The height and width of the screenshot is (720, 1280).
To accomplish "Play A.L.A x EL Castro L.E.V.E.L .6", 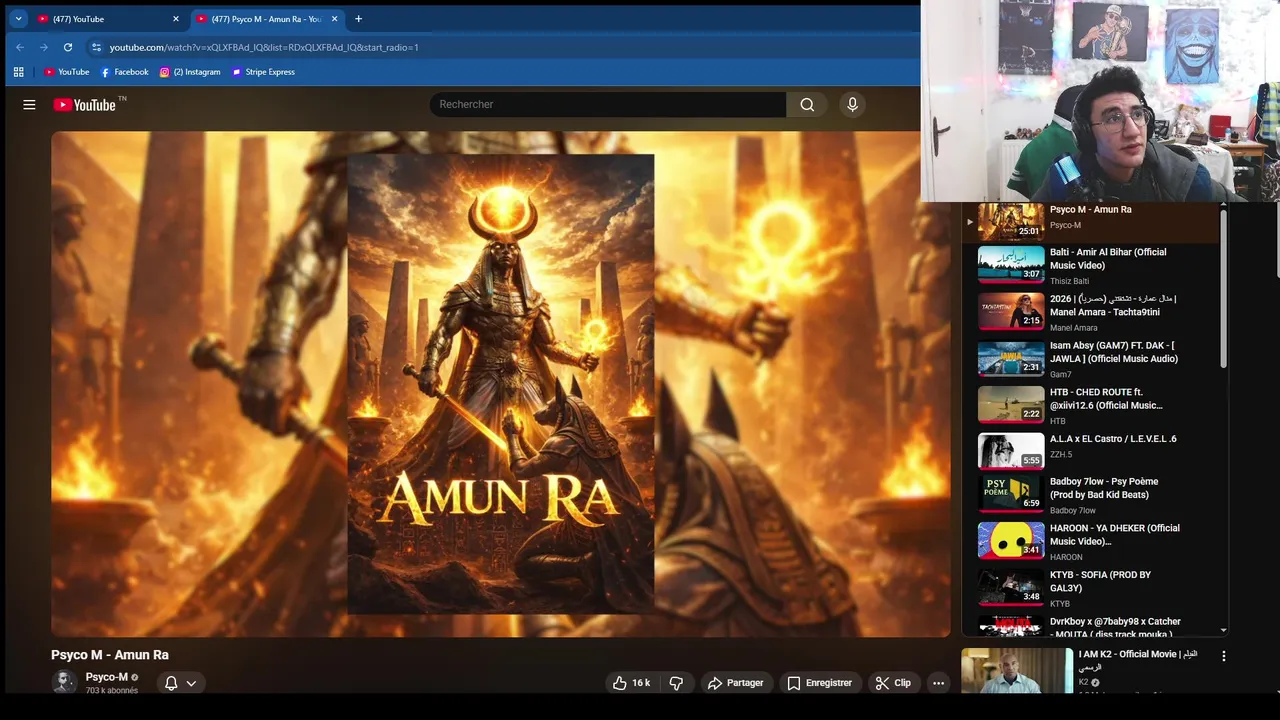I will [x=1092, y=452].
